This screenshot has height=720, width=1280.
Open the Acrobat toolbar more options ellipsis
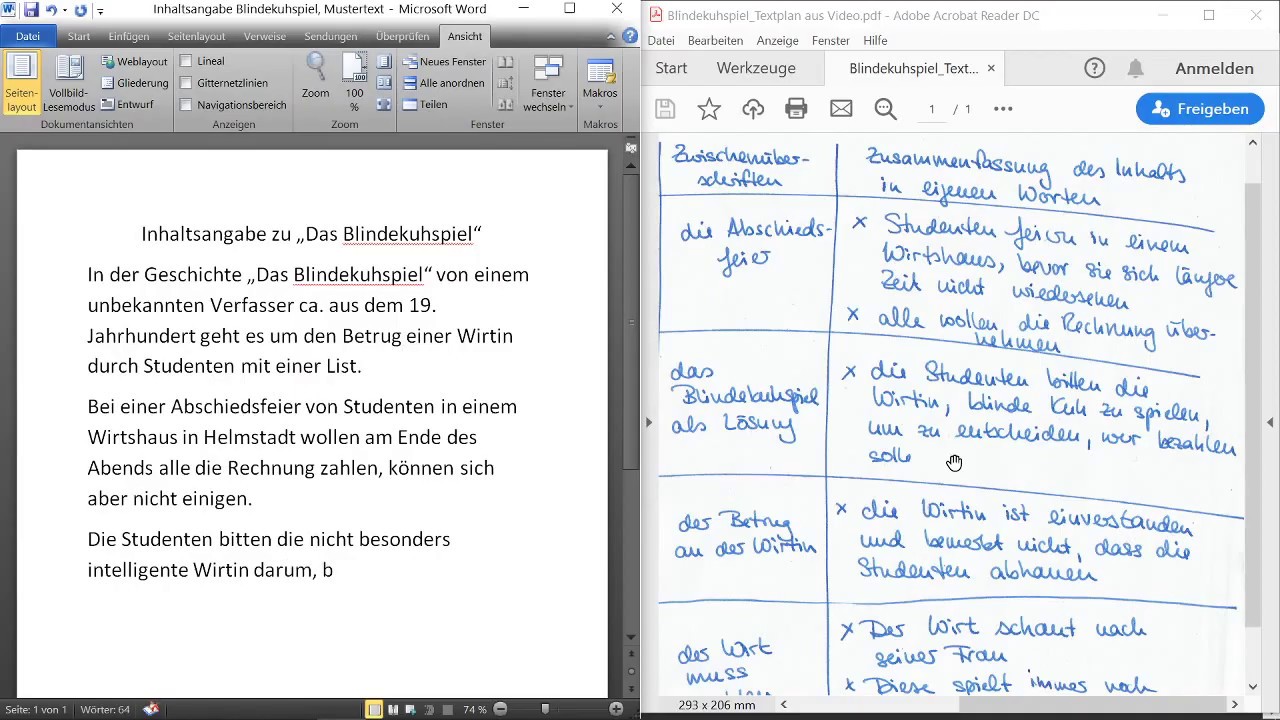coord(1003,109)
